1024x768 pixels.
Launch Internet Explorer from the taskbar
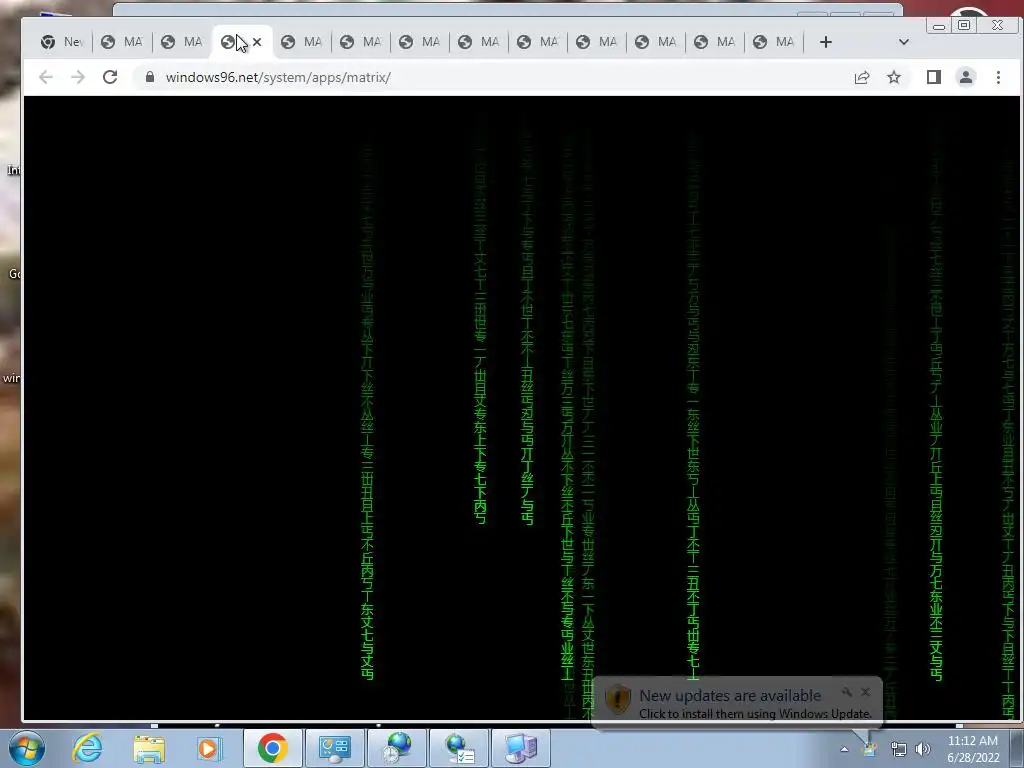coord(87,748)
